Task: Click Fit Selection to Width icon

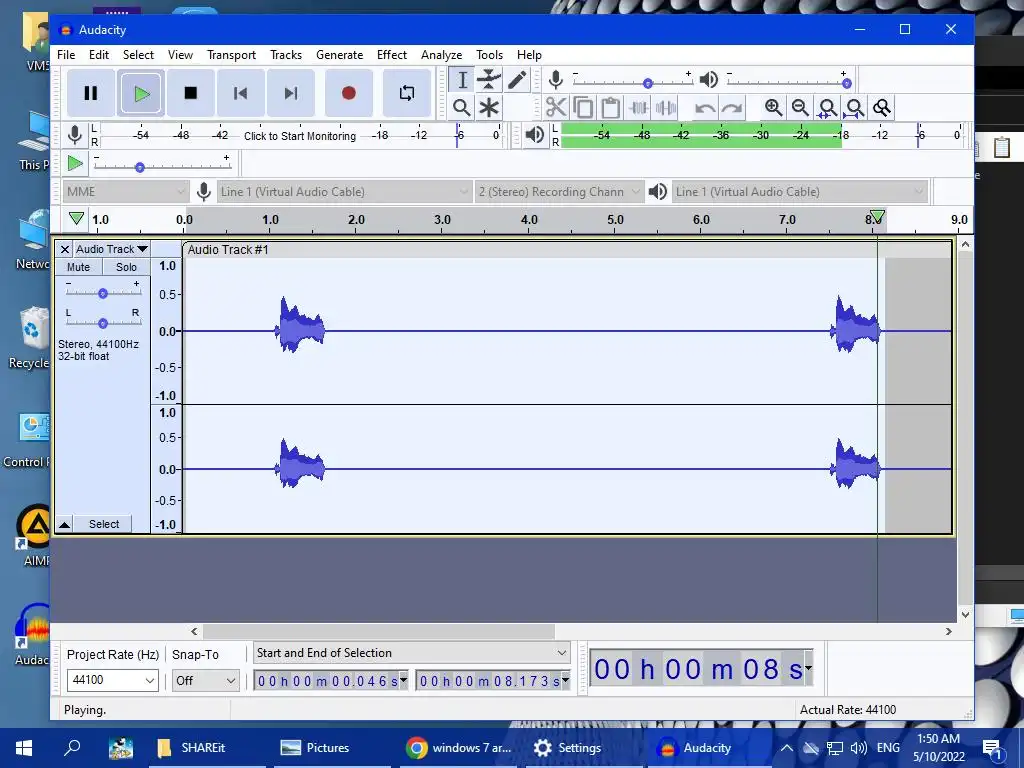Action: 827,107
